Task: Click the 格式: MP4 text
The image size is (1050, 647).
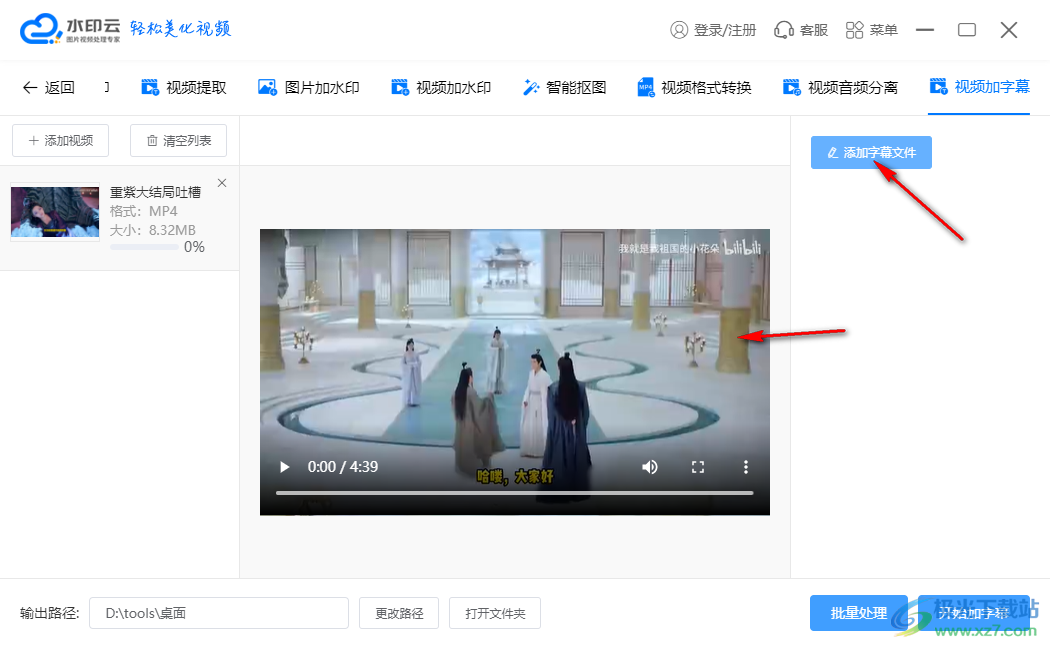Action: (144, 212)
